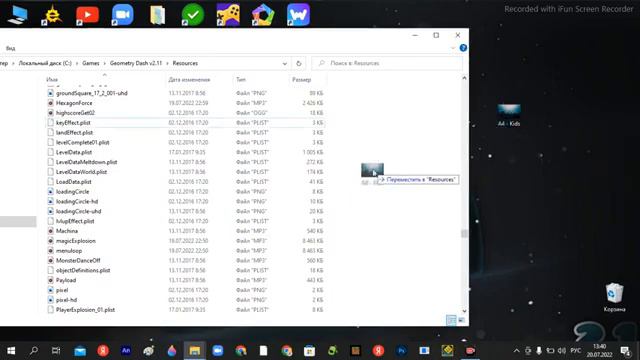Screen dimensions: 640x360
Task: Show hidden system tray icons
Action: click(516, 351)
